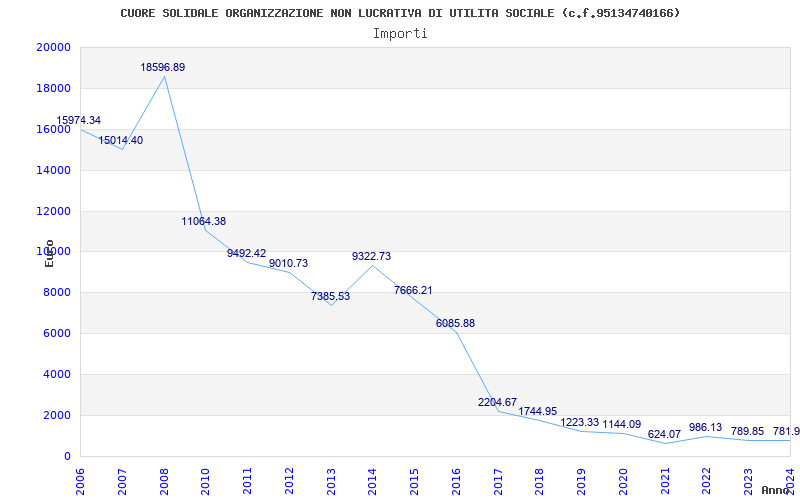Click the y-axis value 4000
800x500 pixels.
pyautogui.click(x=57, y=374)
